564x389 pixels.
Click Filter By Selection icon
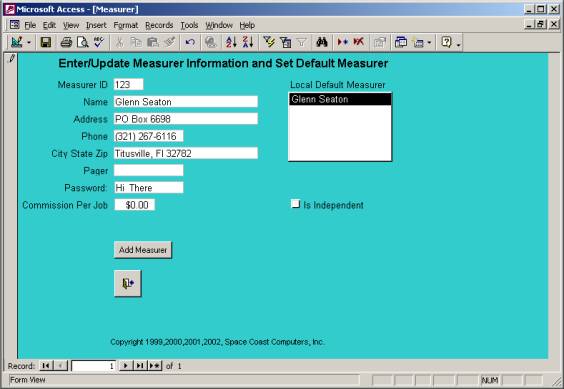(x=269, y=42)
